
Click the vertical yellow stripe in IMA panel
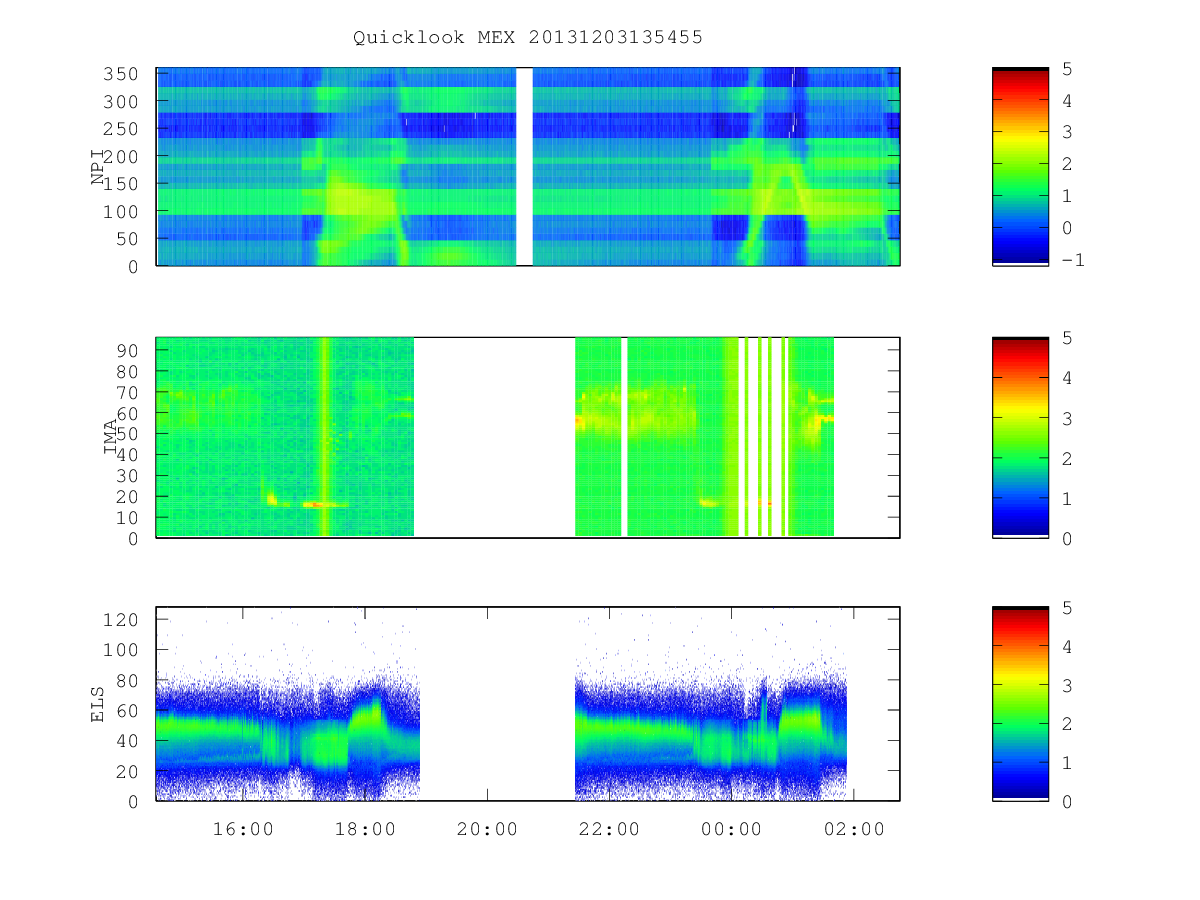(x=324, y=437)
